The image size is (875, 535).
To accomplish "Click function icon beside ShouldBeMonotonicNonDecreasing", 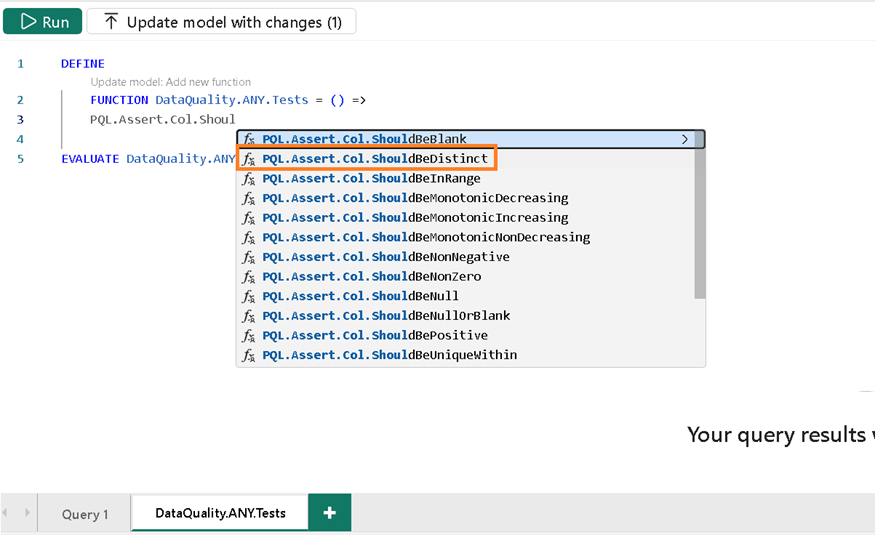I will point(249,237).
